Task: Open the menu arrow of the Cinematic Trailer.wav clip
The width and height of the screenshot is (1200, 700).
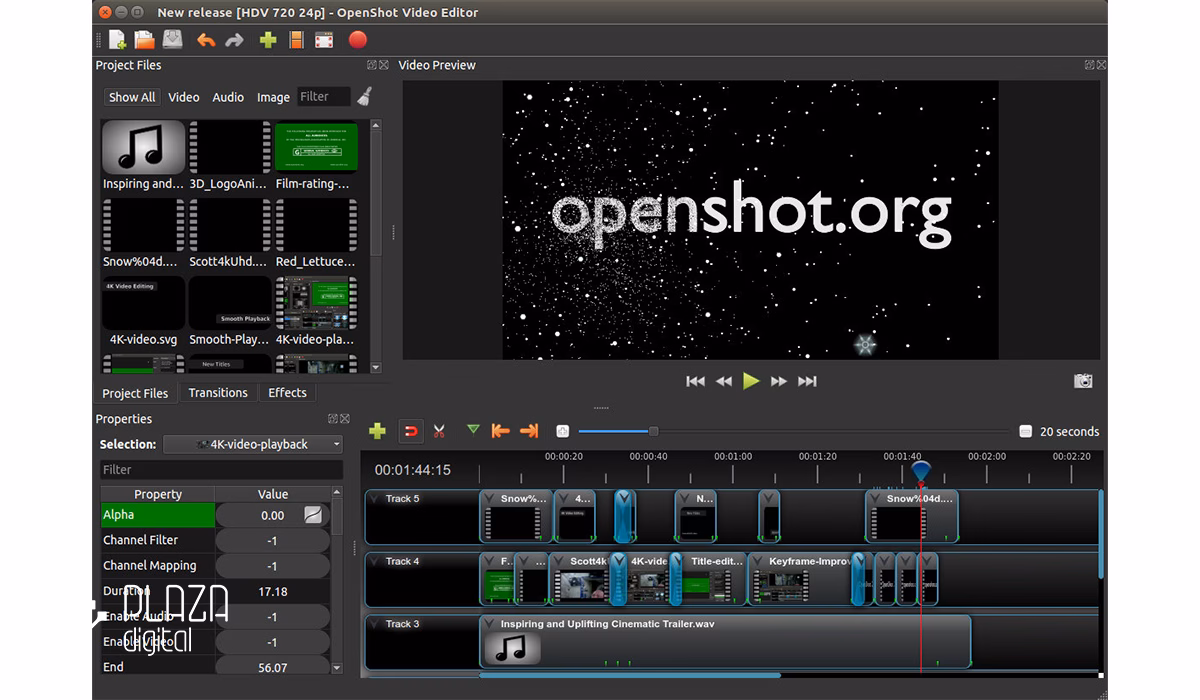Action: pyautogui.click(x=490, y=624)
